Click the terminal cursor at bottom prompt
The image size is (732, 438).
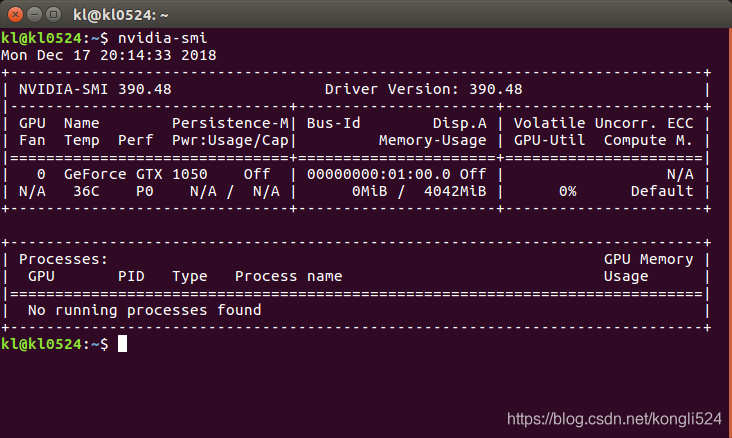click(122, 344)
